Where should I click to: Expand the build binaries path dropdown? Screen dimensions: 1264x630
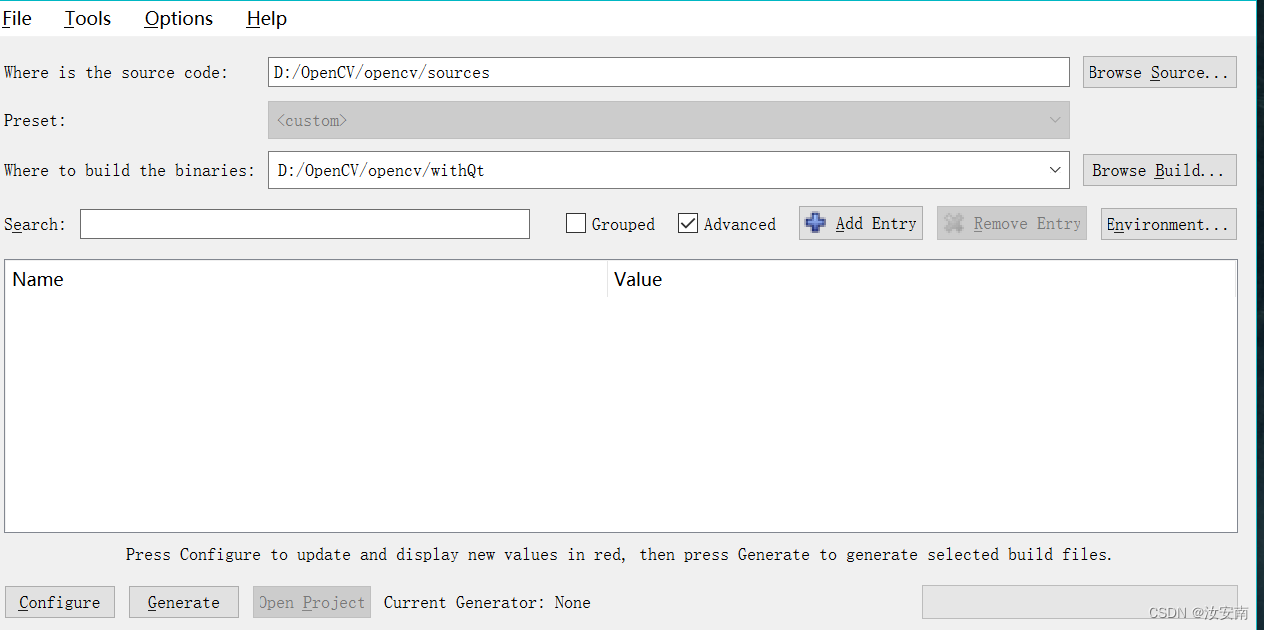click(1055, 169)
